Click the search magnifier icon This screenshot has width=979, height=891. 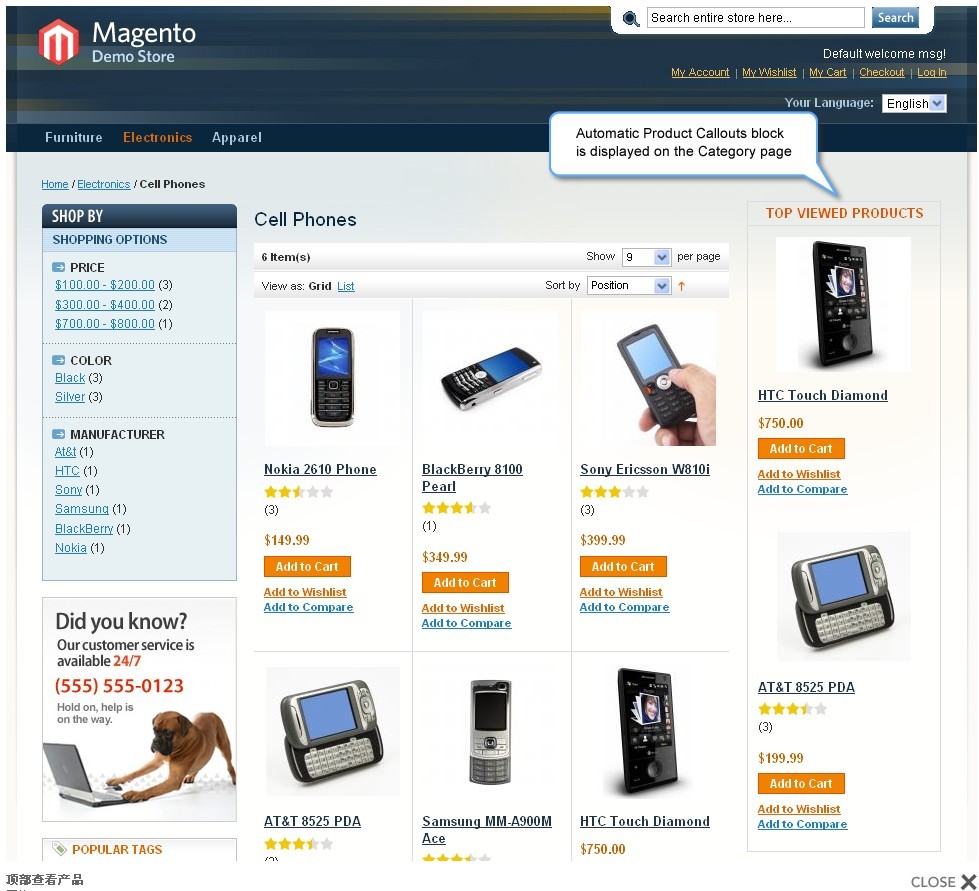coord(631,19)
